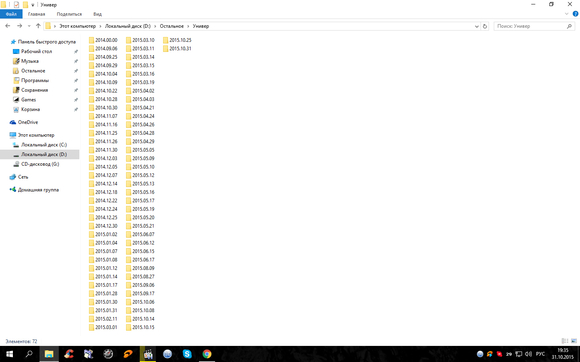This screenshot has width=580, height=362.
Task: Click Остальное in the breadcrumb path
Action: coord(172,26)
